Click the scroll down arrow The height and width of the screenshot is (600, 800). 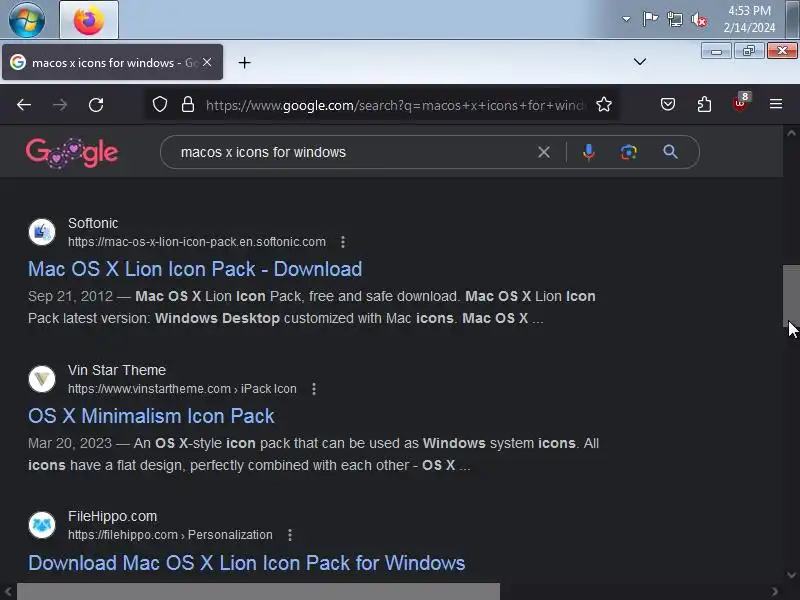point(791,575)
